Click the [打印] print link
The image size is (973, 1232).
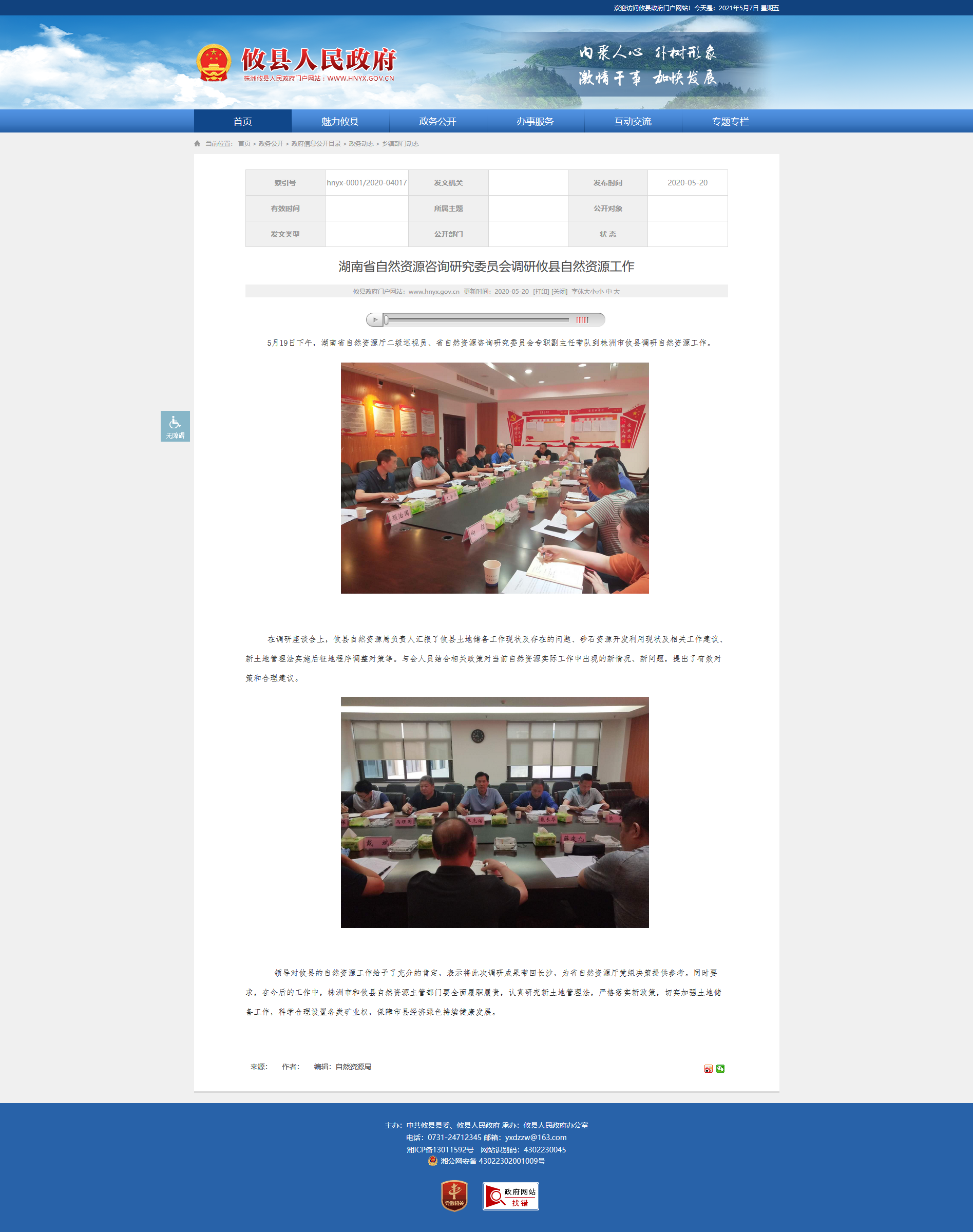[x=541, y=292]
